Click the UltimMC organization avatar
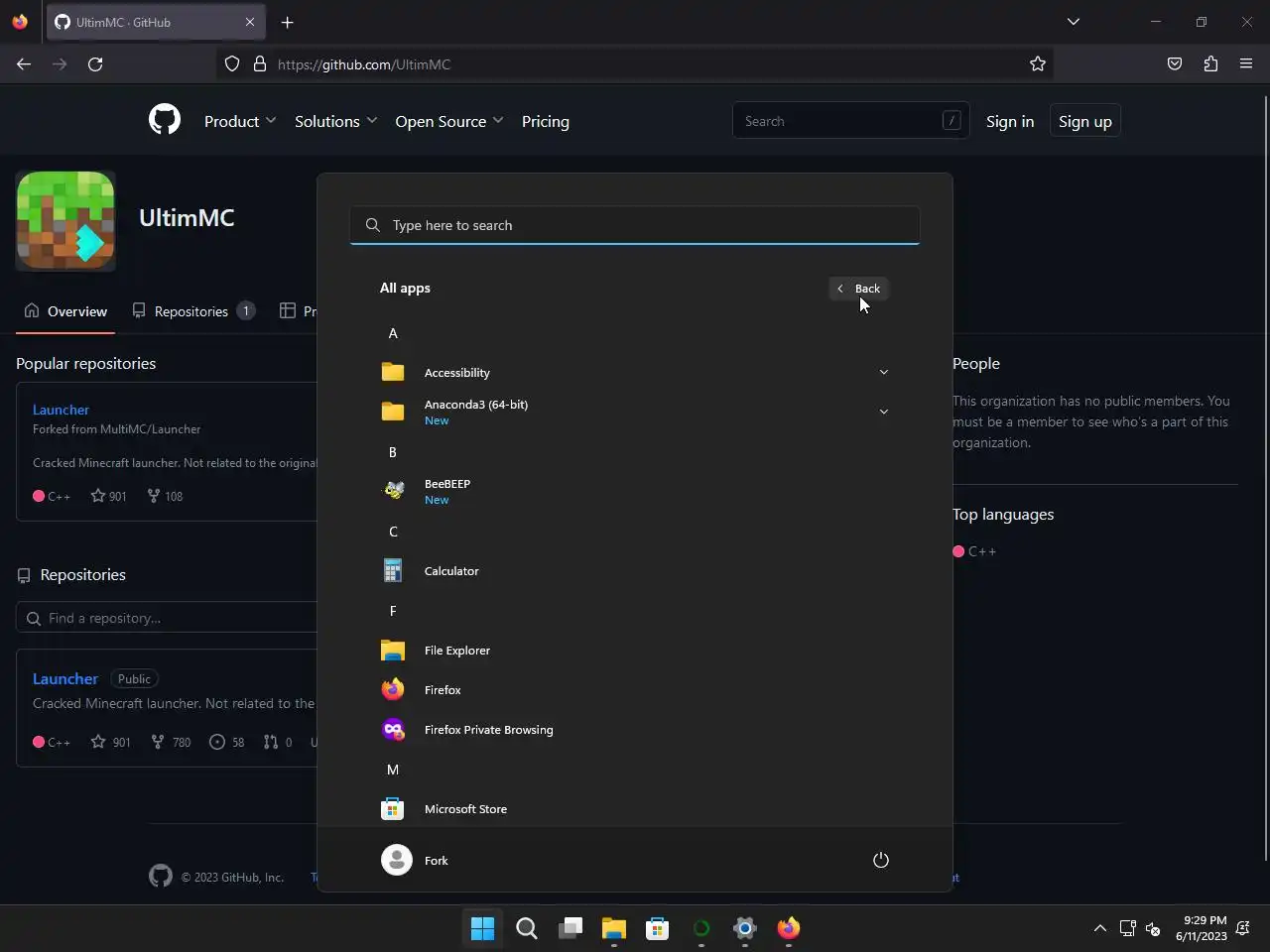This screenshot has height=952, width=1270. coord(65,220)
